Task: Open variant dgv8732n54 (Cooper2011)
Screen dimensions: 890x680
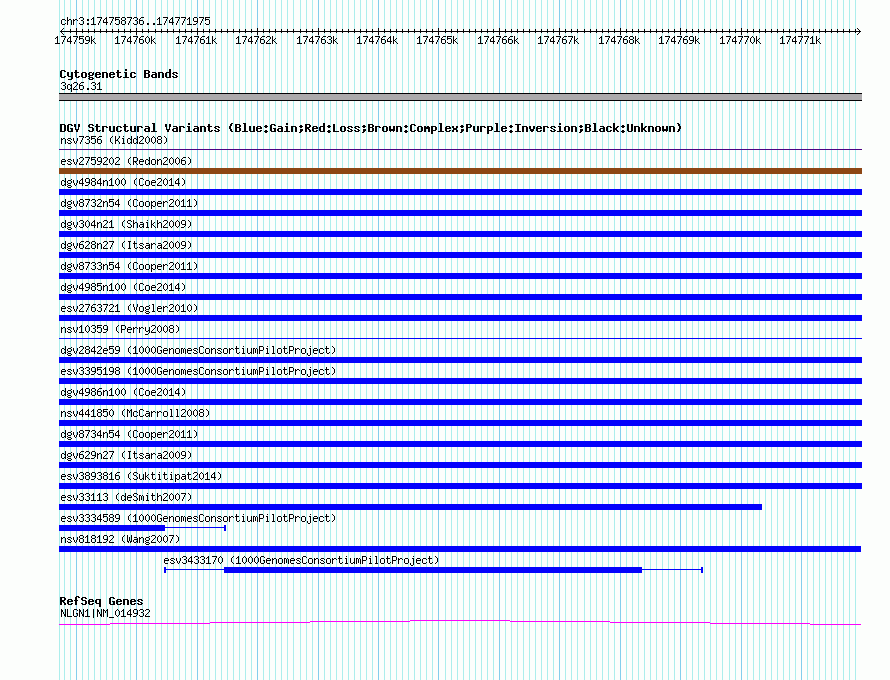Action: [x=129, y=203]
